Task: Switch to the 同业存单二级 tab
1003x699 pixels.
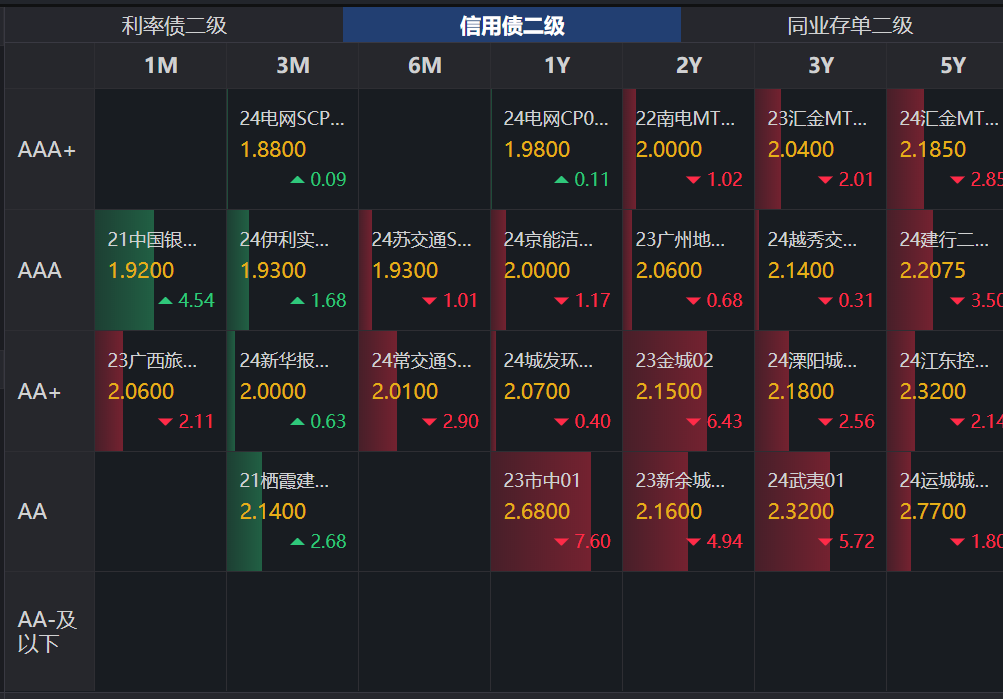Action: (x=848, y=25)
